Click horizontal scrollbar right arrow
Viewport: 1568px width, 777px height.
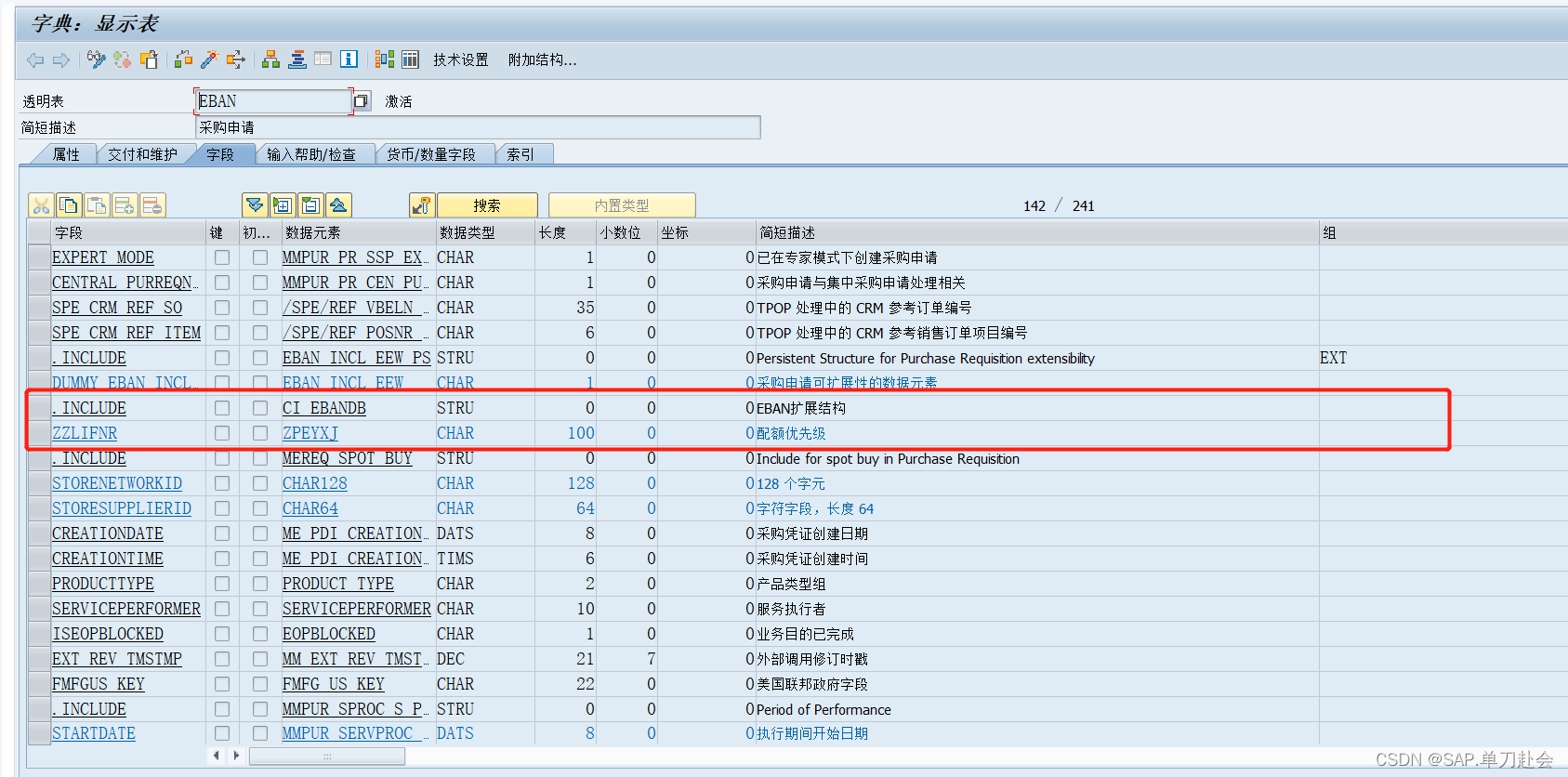tap(236, 756)
